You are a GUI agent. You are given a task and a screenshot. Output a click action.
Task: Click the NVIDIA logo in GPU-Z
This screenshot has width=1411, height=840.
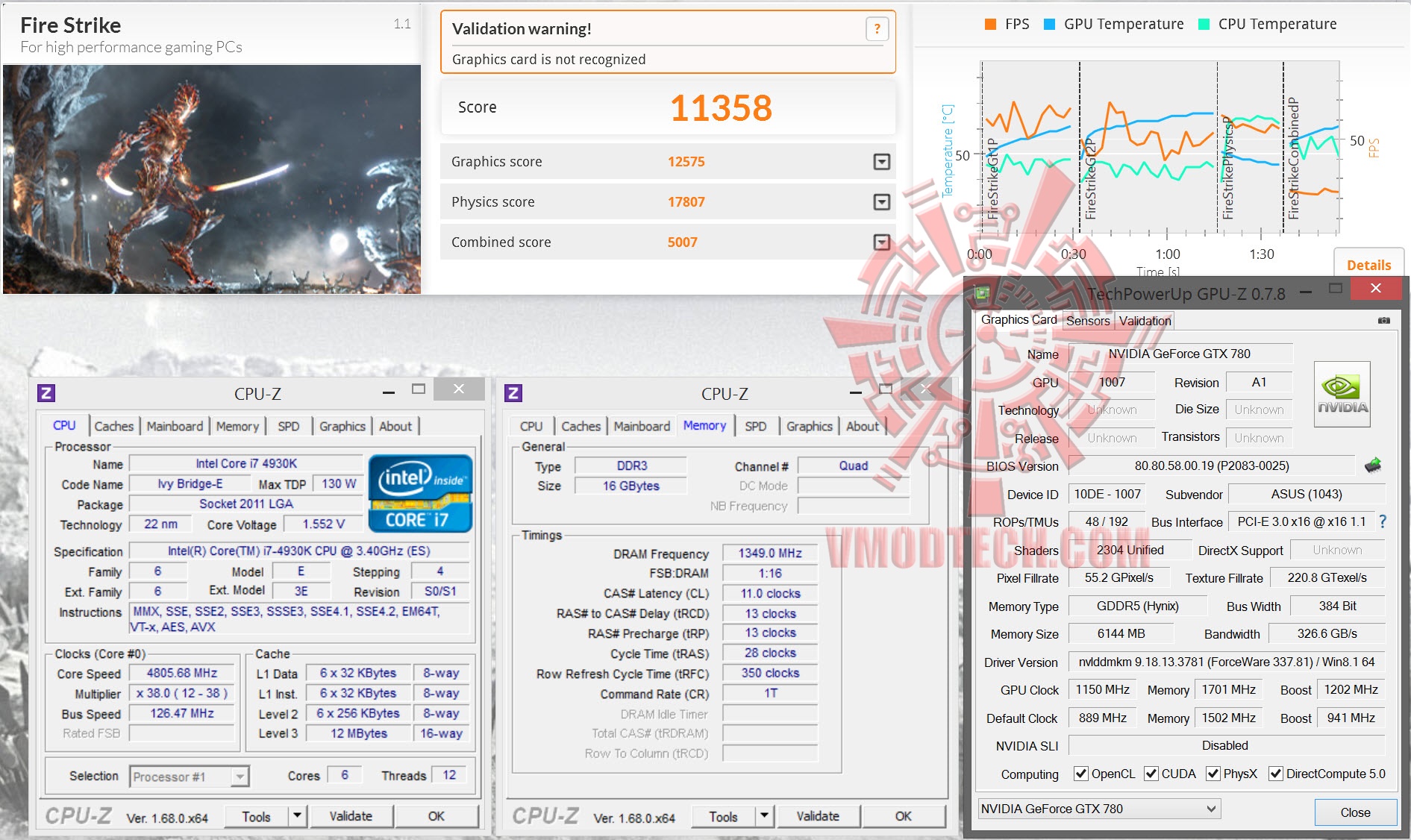[1342, 394]
